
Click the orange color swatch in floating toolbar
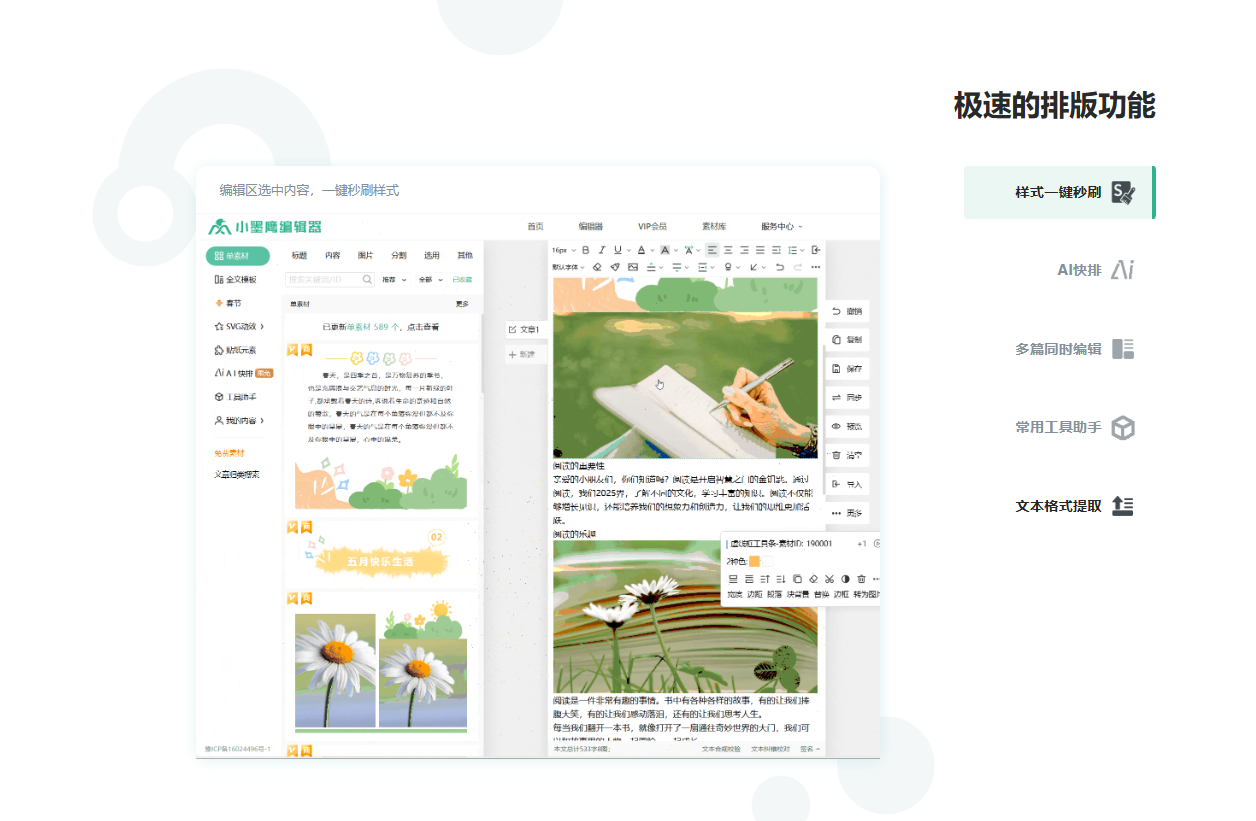pyautogui.click(x=755, y=561)
